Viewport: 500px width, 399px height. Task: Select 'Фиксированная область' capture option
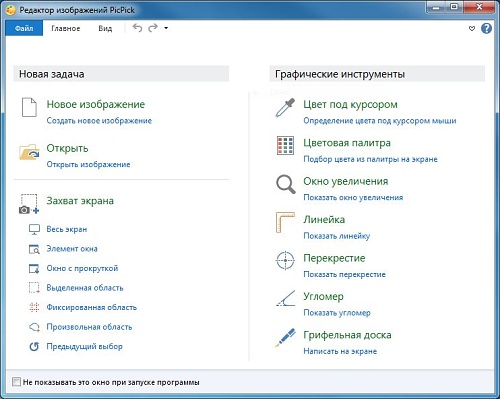92,307
